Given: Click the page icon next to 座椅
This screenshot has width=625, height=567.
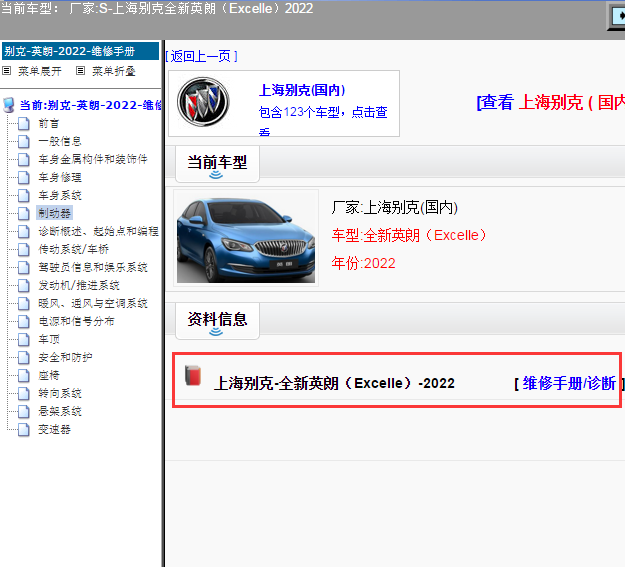Looking at the screenshot, I should click(24, 376).
